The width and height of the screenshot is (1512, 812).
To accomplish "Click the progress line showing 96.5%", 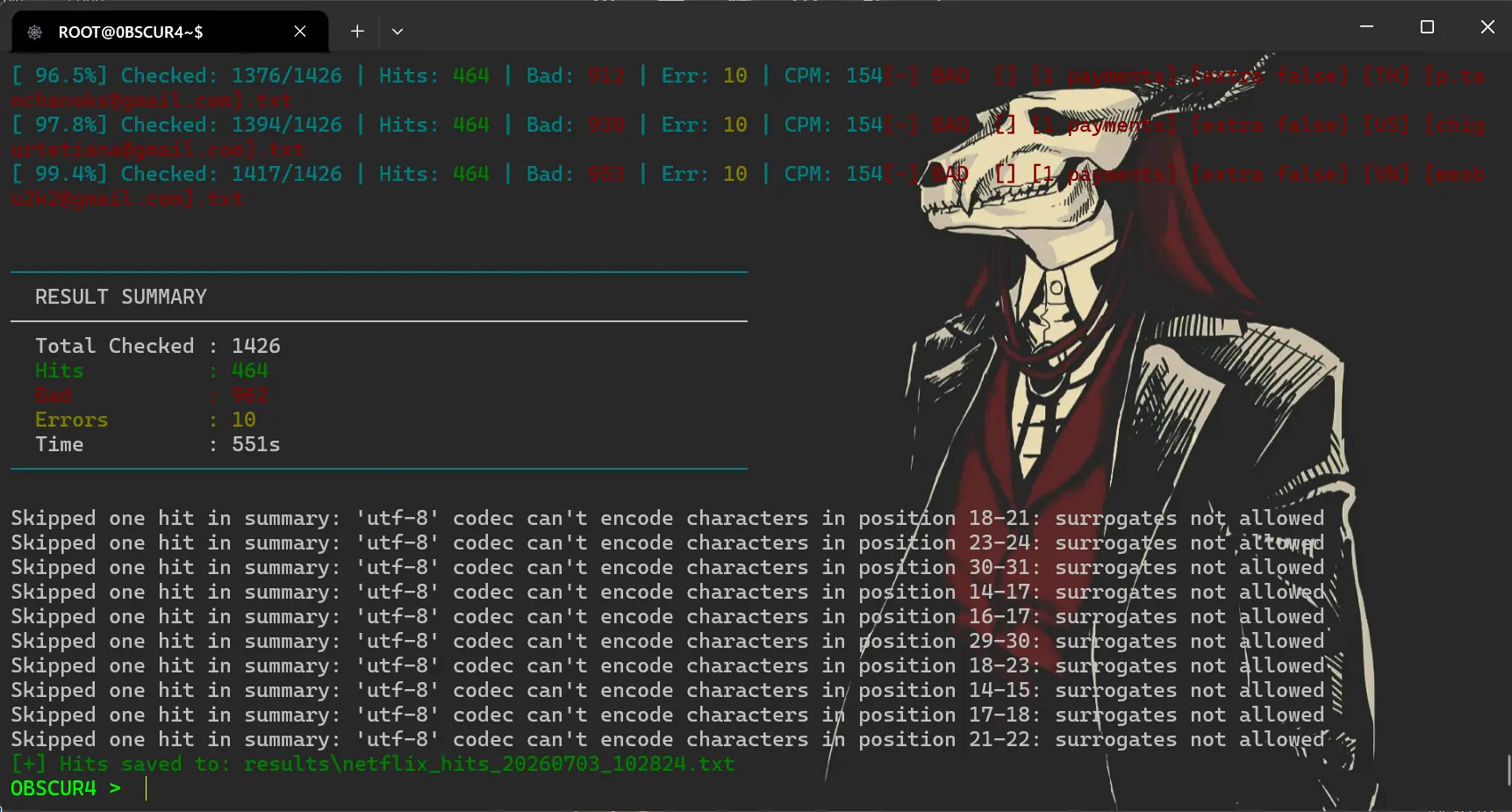I will pyautogui.click(x=448, y=75).
